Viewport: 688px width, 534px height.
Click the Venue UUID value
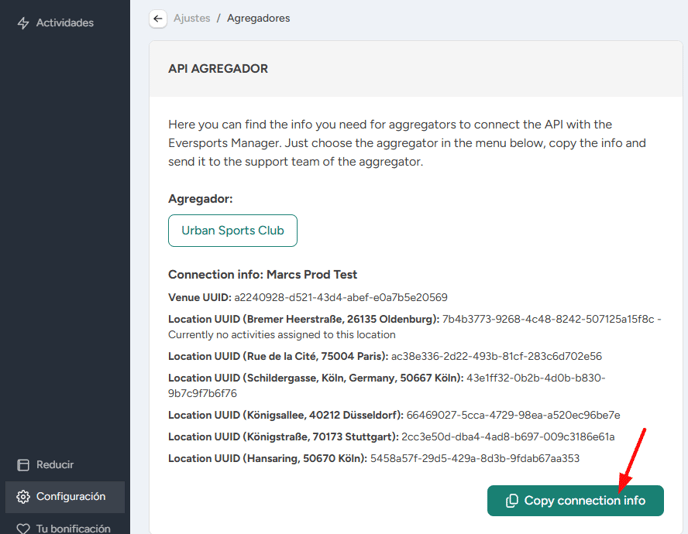click(x=341, y=297)
